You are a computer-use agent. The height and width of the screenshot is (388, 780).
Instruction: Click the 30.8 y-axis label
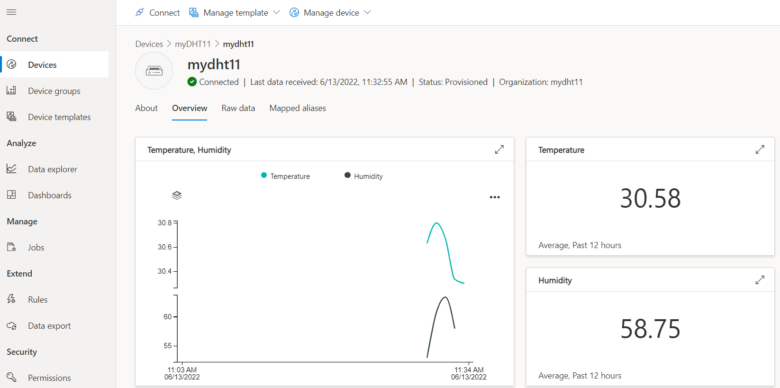pyautogui.click(x=165, y=223)
